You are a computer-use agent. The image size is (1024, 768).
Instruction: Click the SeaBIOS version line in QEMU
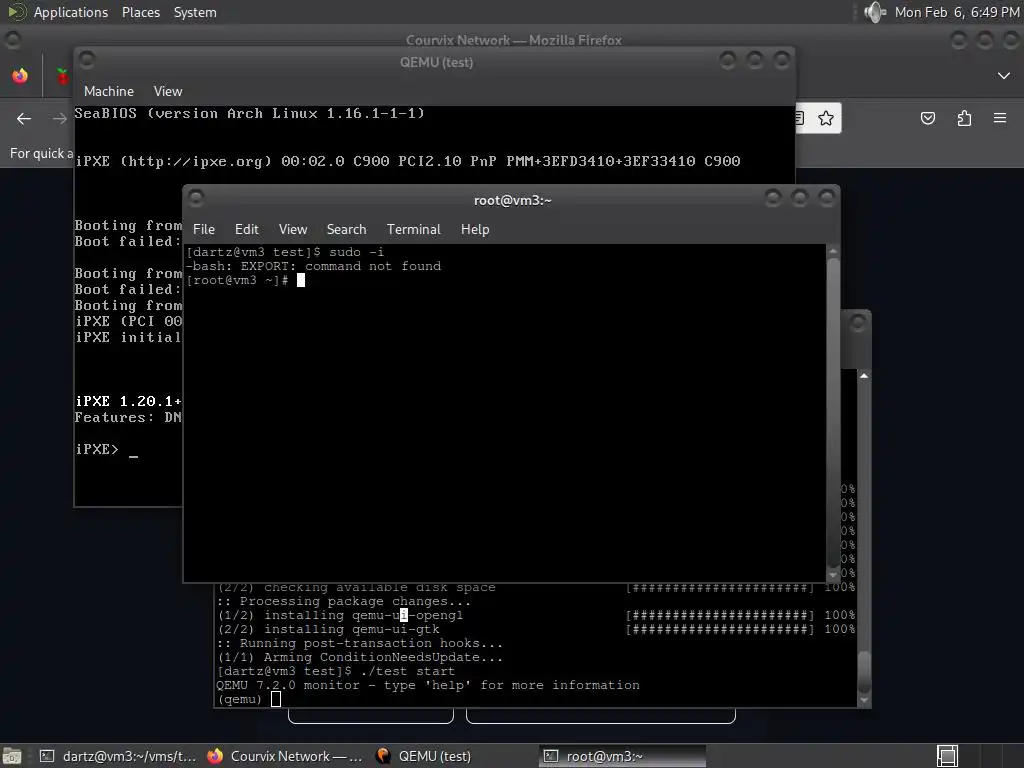tap(249, 114)
